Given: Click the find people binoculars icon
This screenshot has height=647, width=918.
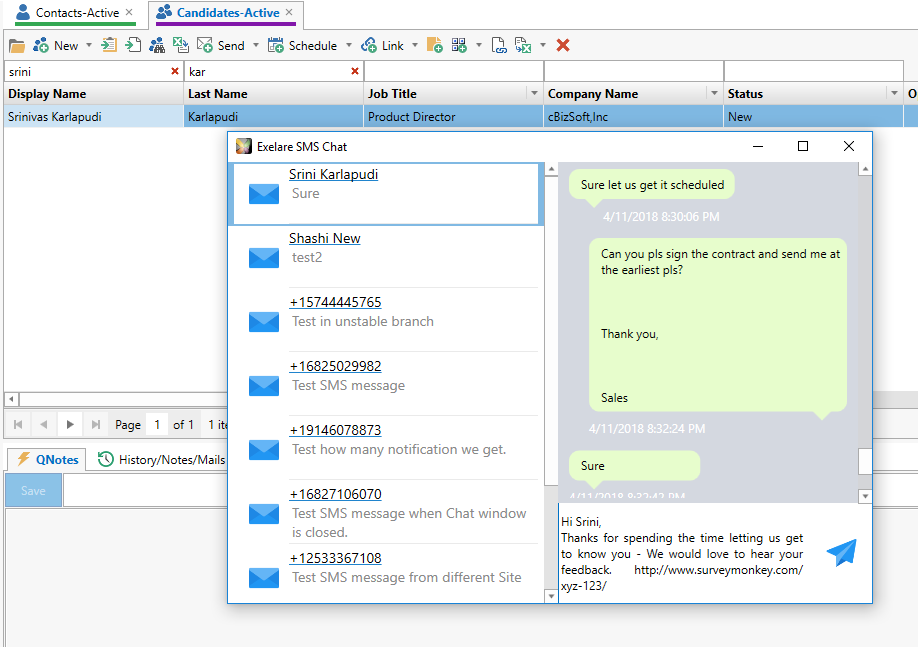Looking at the screenshot, I should pyautogui.click(x=157, y=46).
